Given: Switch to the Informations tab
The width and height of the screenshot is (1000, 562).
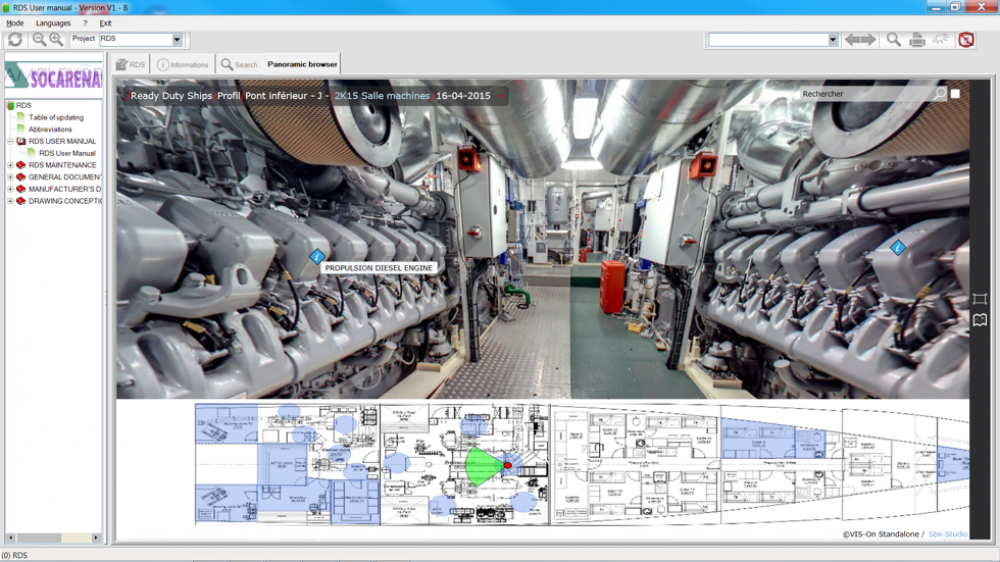Looking at the screenshot, I should [x=183, y=64].
